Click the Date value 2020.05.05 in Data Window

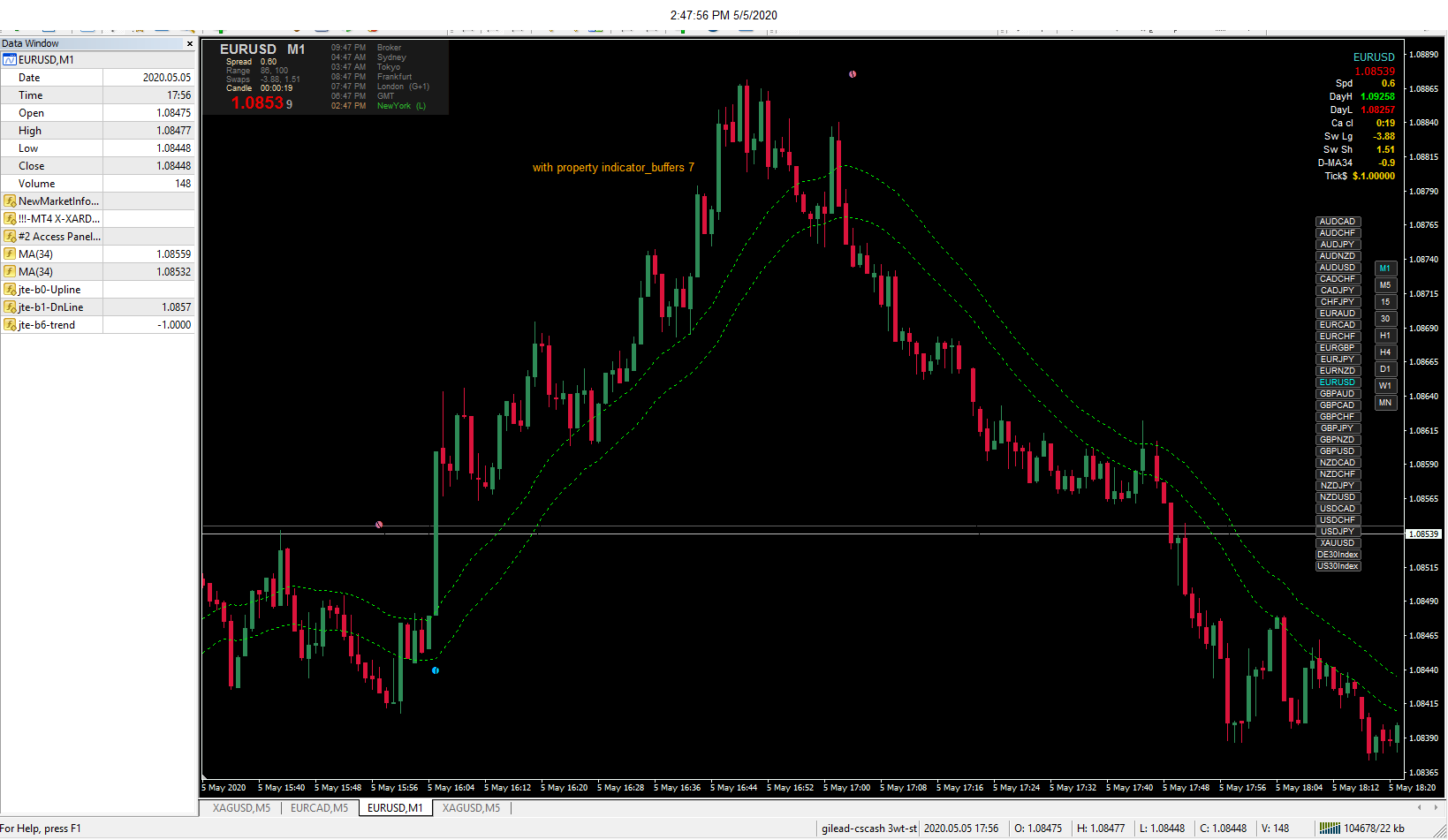tap(167, 78)
